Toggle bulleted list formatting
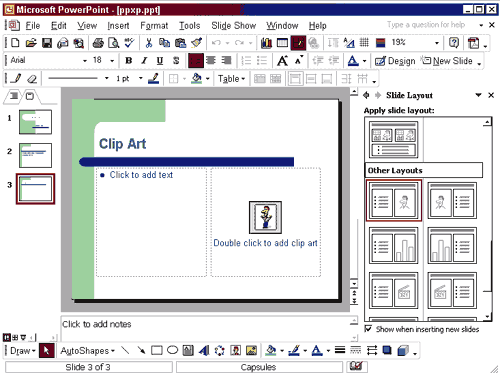The height and width of the screenshot is (375, 500). click(262, 61)
